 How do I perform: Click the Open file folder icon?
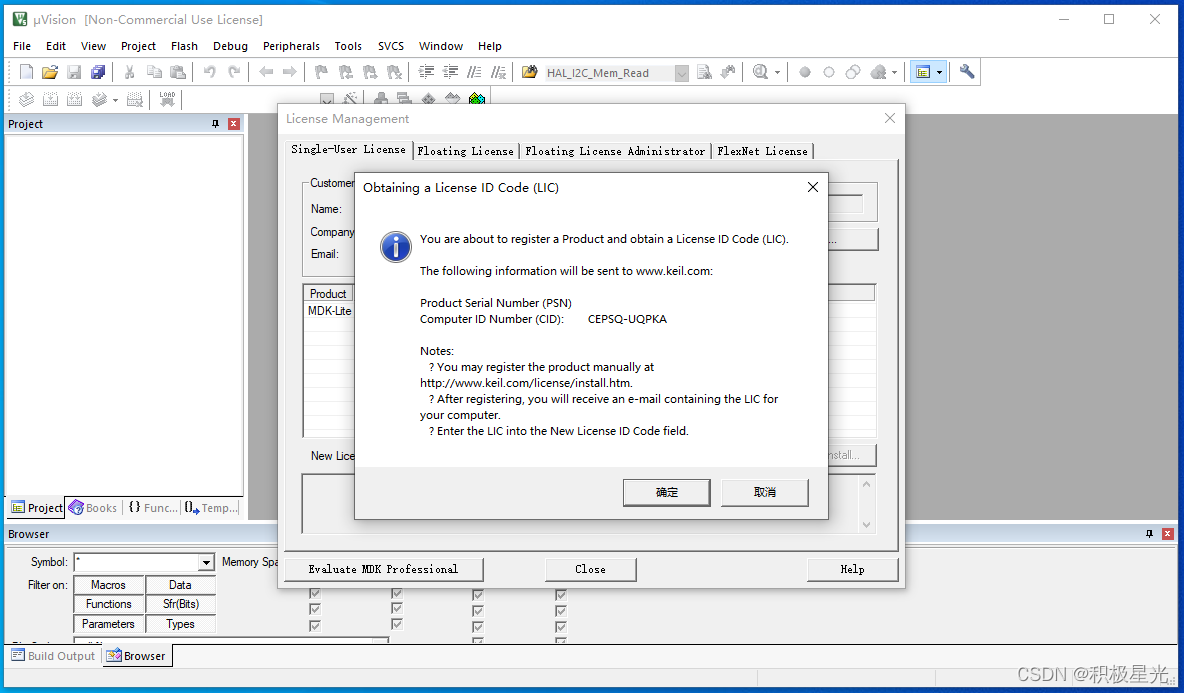tap(50, 72)
